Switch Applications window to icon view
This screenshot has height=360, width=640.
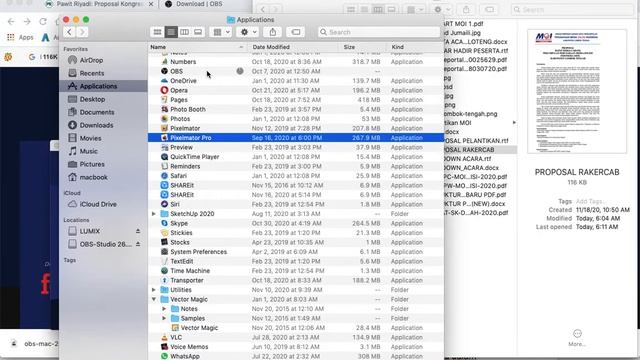pyautogui.click(x=157, y=32)
